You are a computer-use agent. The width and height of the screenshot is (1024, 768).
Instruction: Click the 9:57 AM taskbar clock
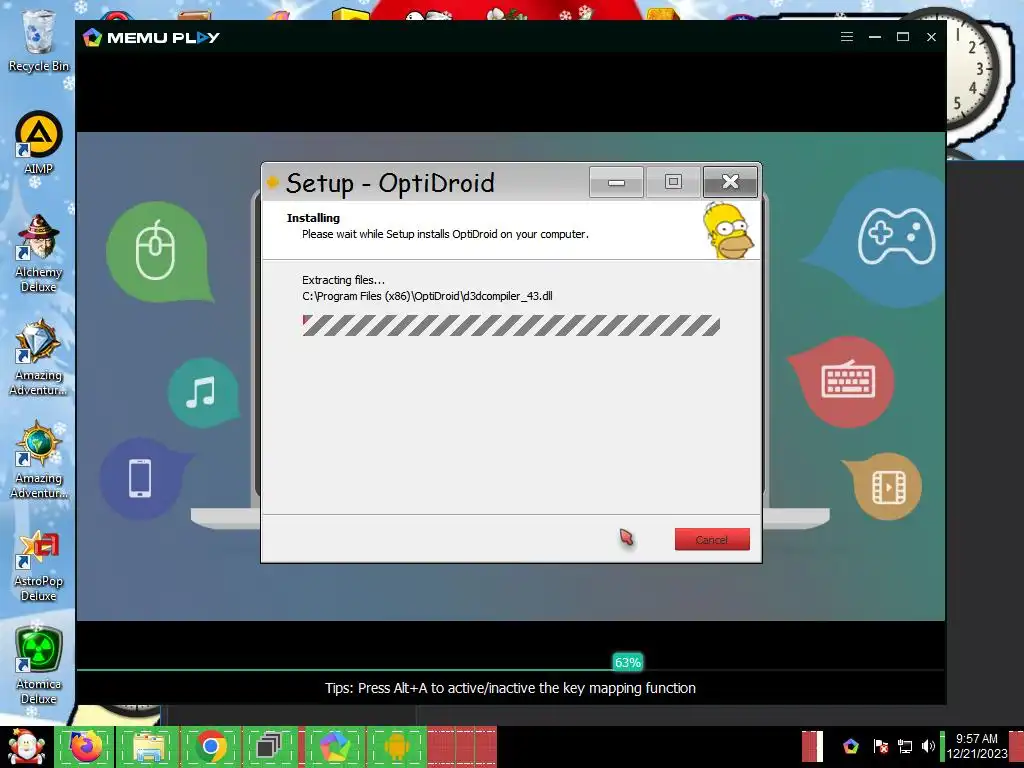tap(976, 746)
